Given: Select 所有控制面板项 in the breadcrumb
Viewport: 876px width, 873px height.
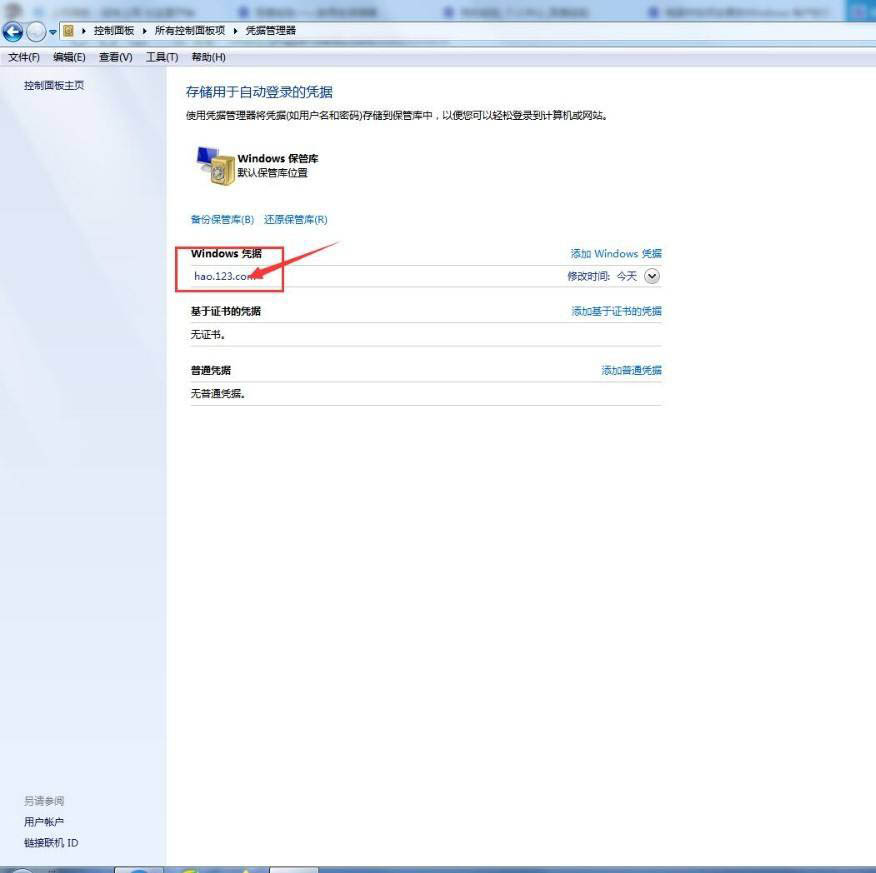Looking at the screenshot, I should [190, 31].
